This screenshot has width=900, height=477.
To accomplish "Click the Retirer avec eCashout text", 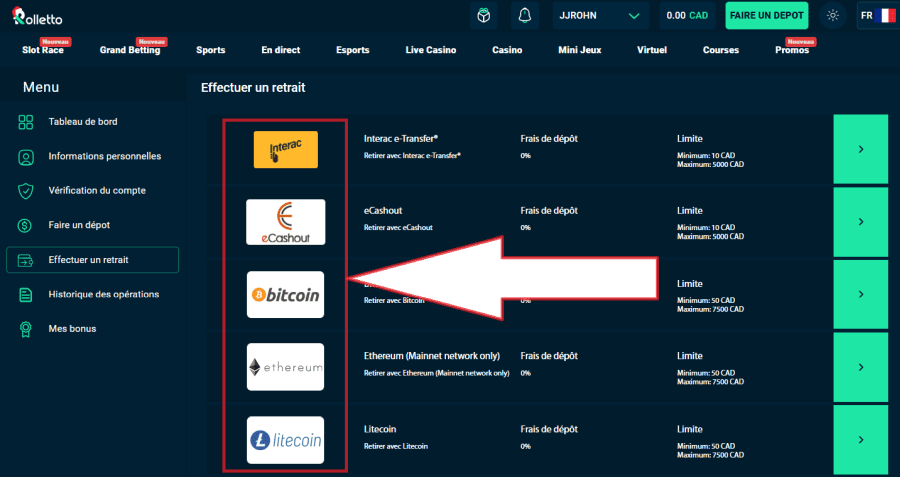I will (x=398, y=227).
